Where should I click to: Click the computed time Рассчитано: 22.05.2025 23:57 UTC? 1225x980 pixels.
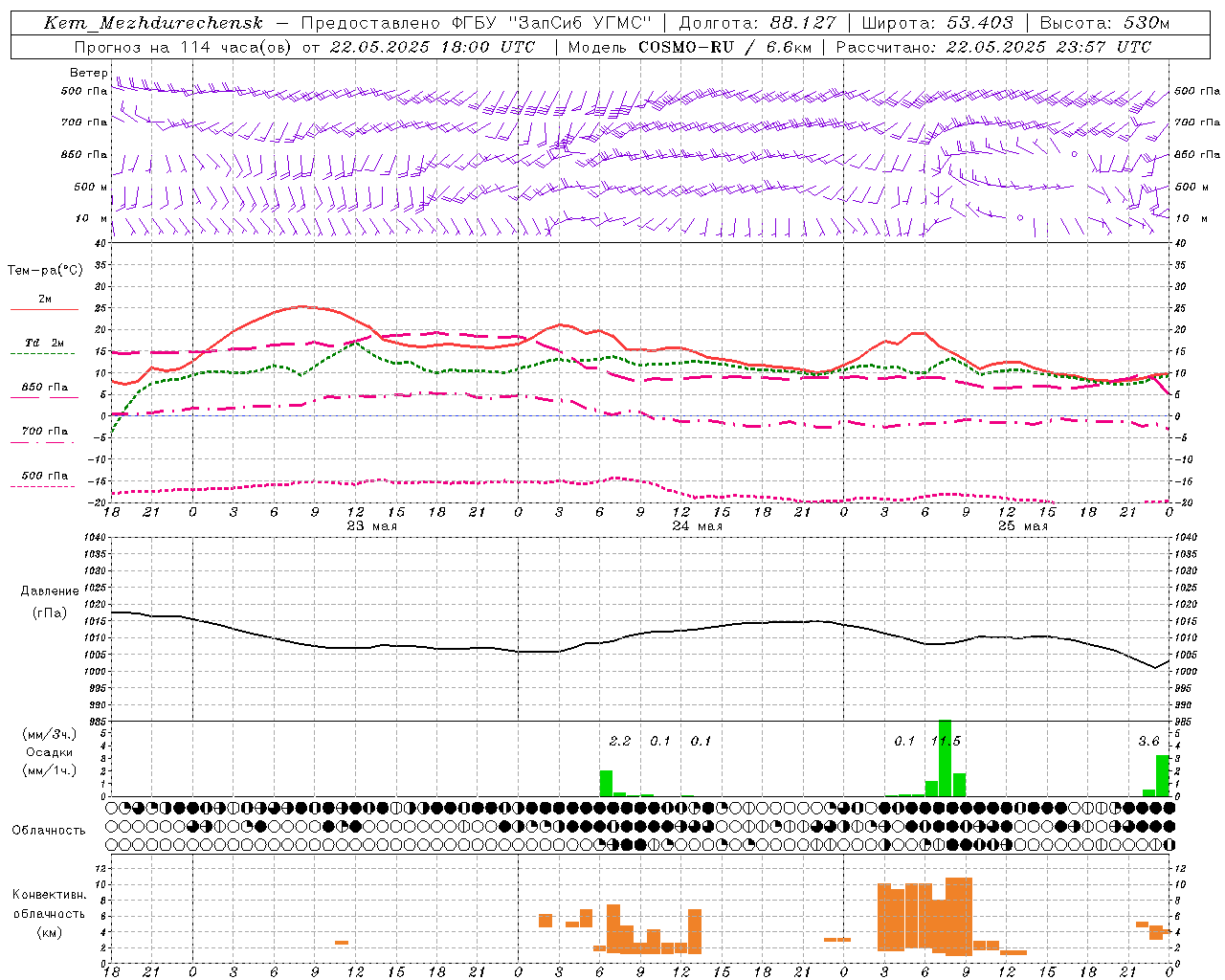pyautogui.click(x=993, y=47)
